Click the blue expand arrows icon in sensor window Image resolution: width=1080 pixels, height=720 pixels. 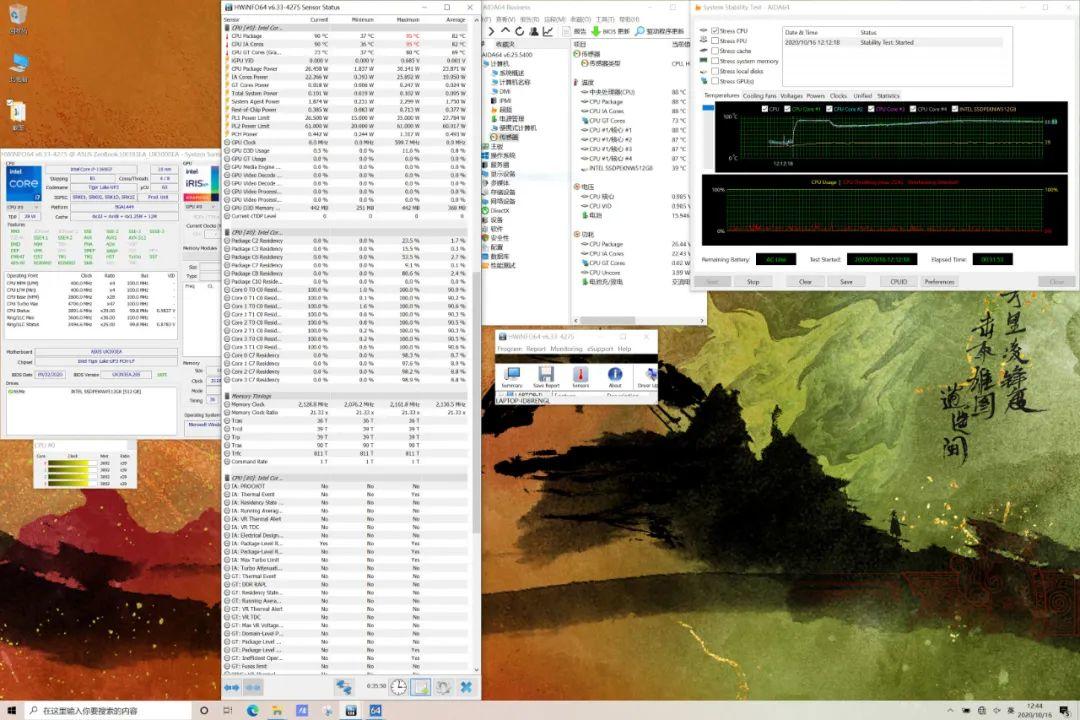click(231, 687)
